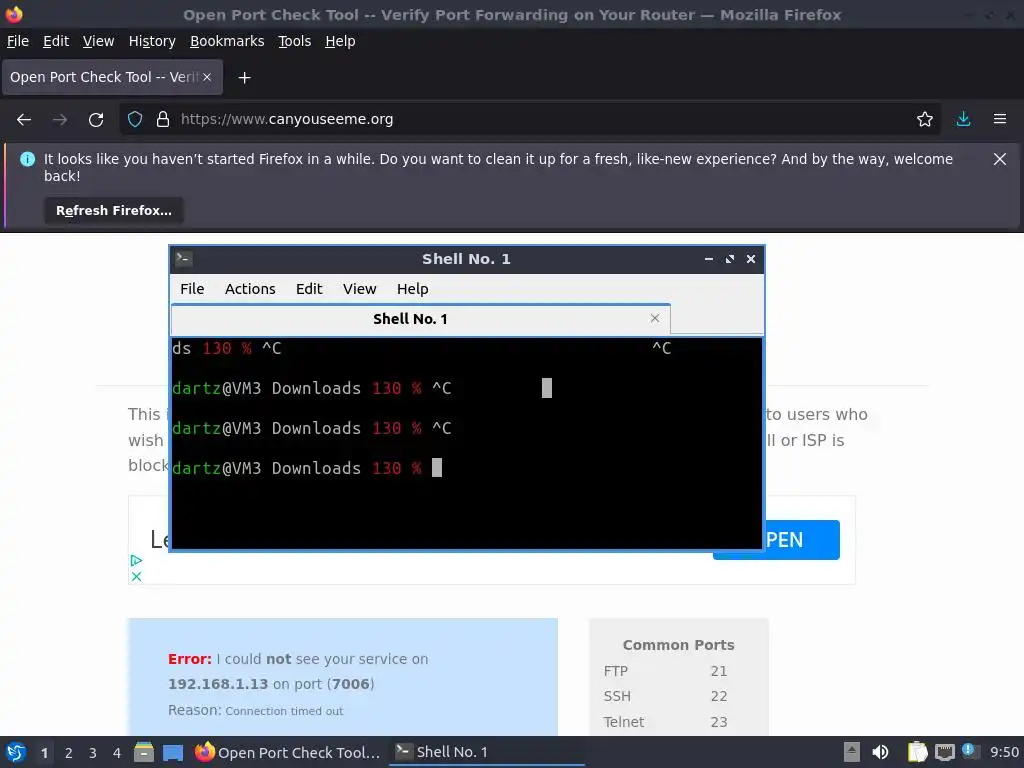Switch to workspace 3

93,753
